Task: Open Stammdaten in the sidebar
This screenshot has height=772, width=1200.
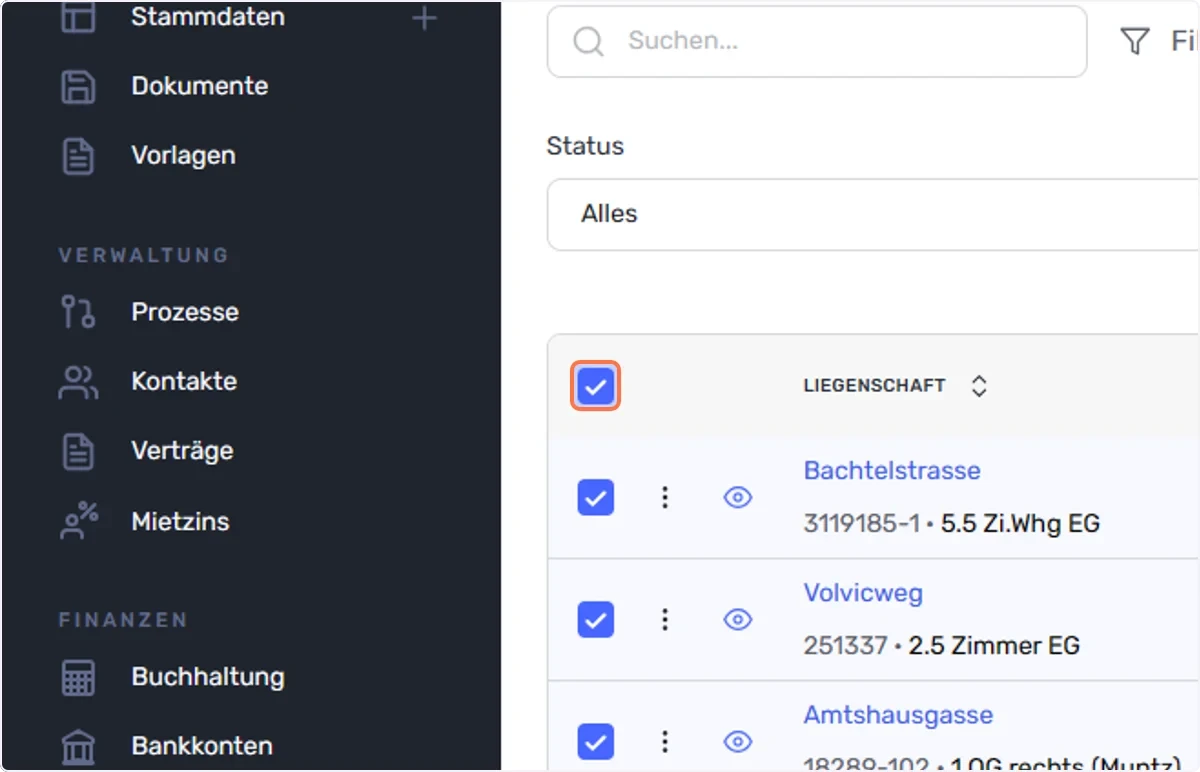Action: (208, 17)
